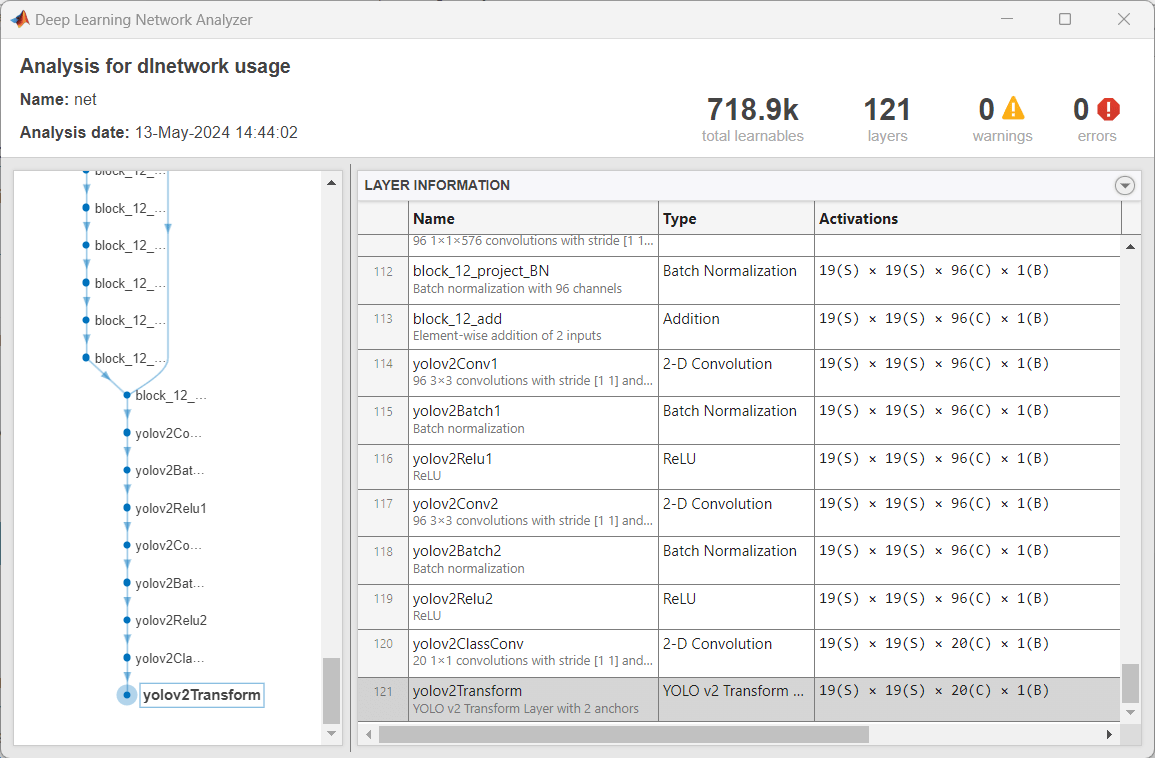Image resolution: width=1155 pixels, height=758 pixels.
Task: Click the MATLAB logo in title bar
Action: (x=19, y=19)
